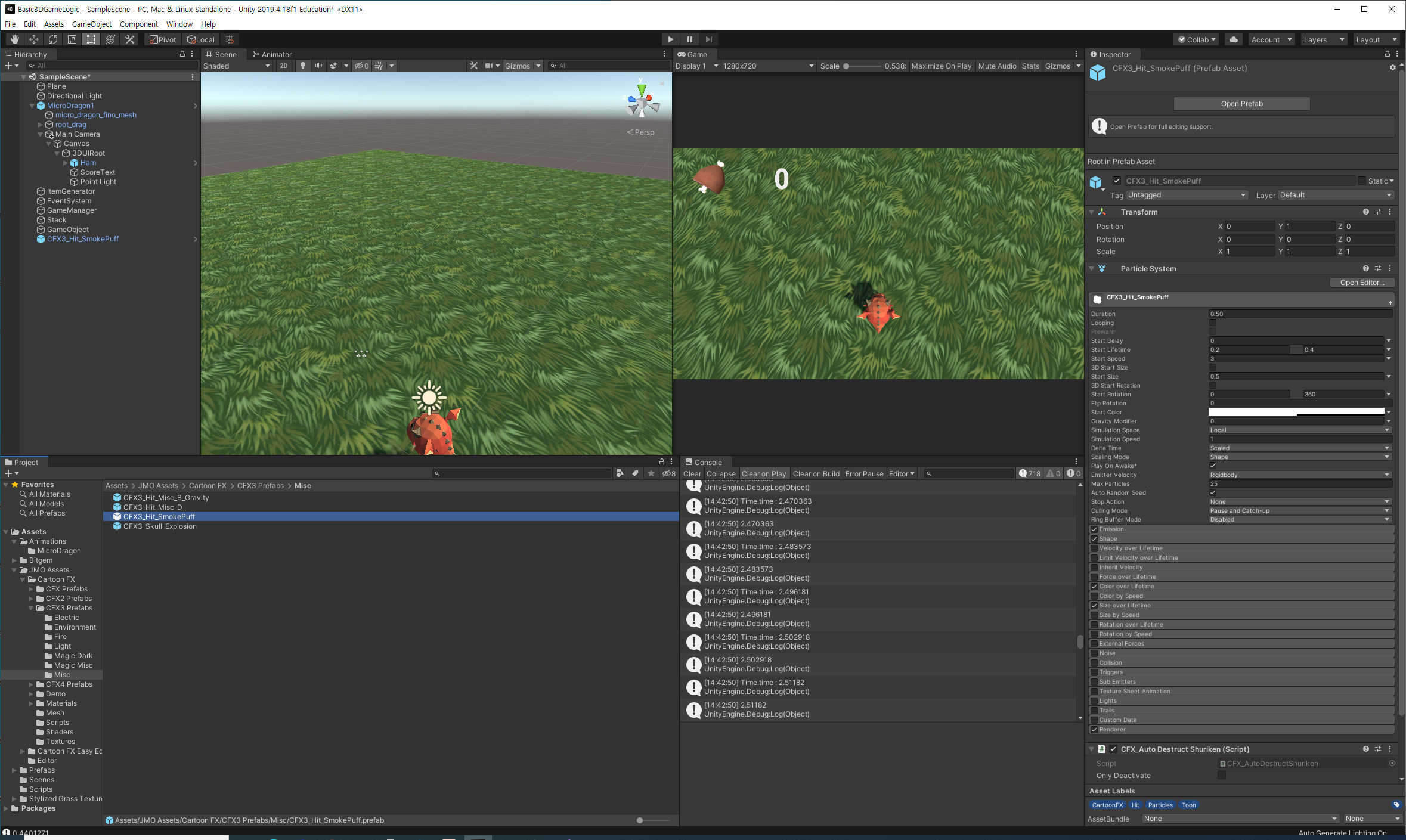Select the Move tool
Screen dimensions: 1406x840
tap(34, 39)
